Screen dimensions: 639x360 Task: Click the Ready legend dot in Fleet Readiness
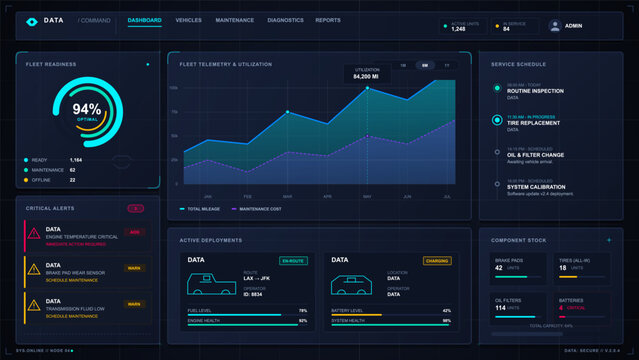tap(26, 160)
